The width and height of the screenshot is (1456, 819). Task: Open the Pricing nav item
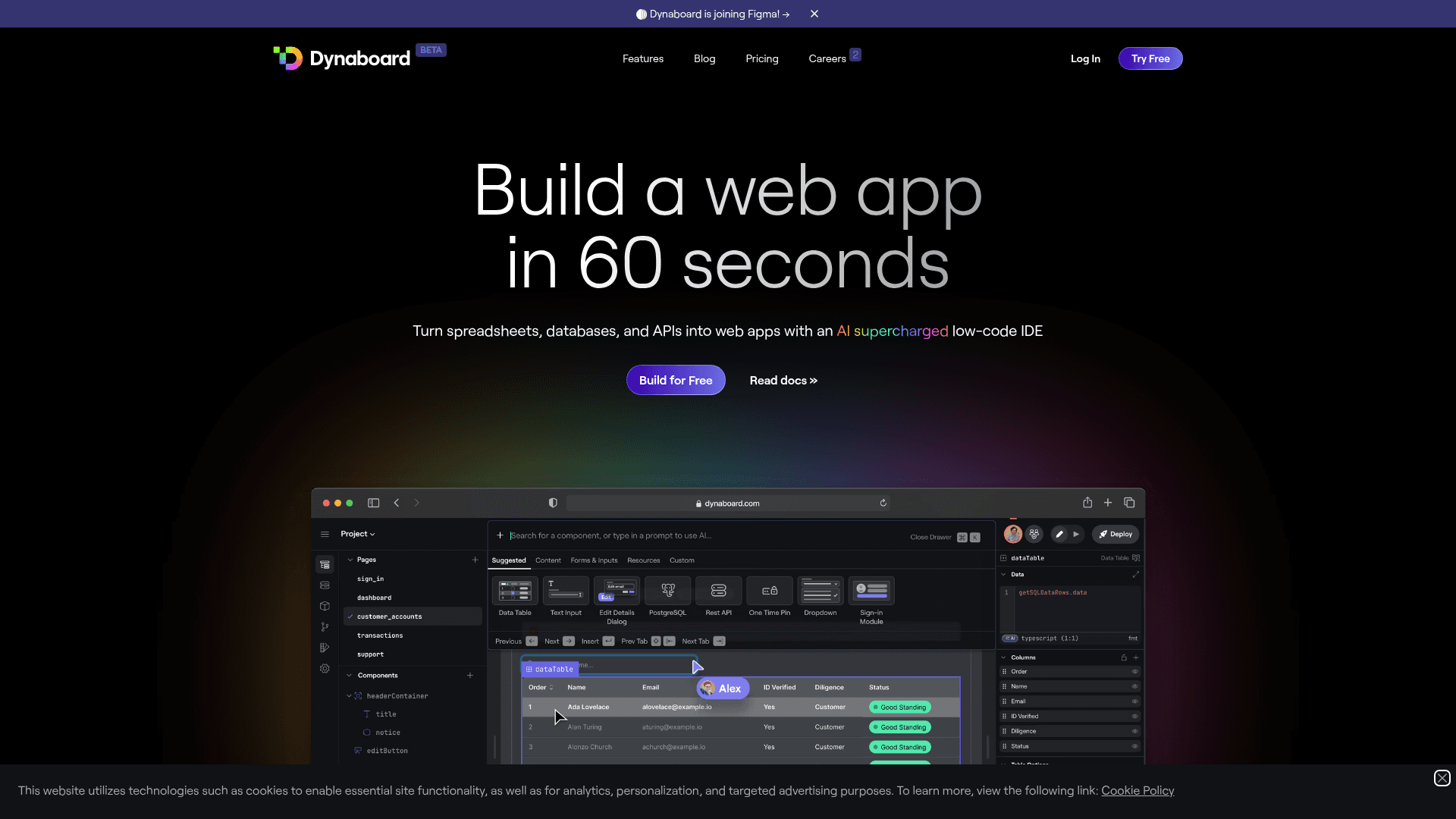(x=761, y=58)
